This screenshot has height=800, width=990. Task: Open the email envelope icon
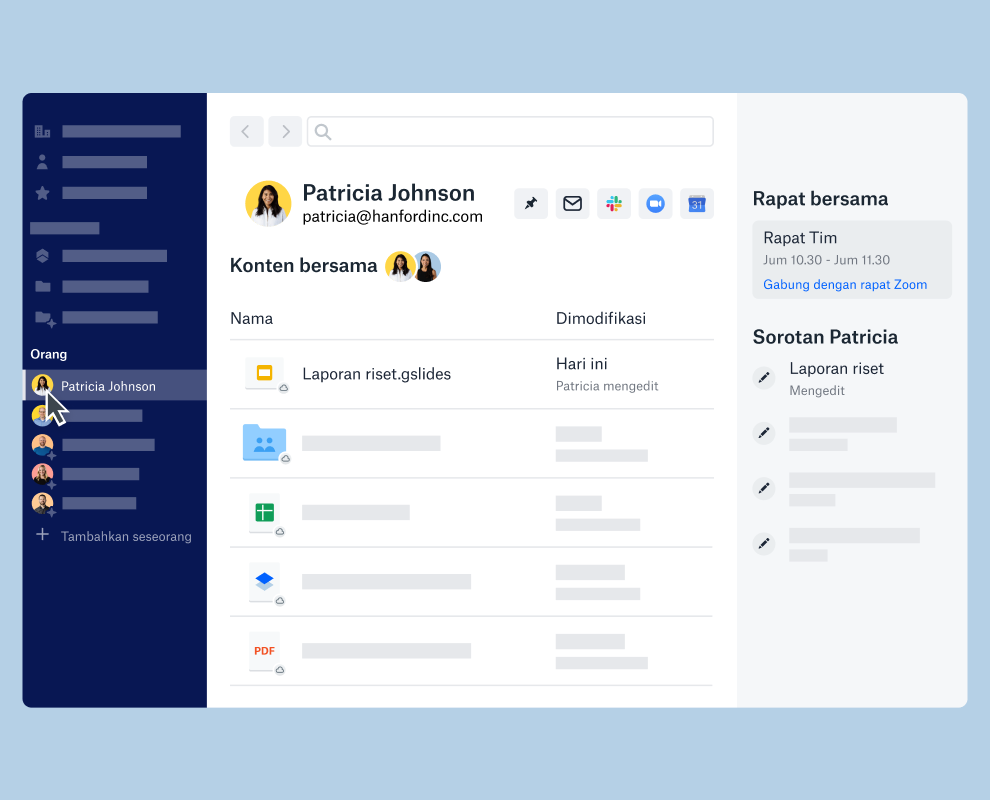(x=572, y=204)
